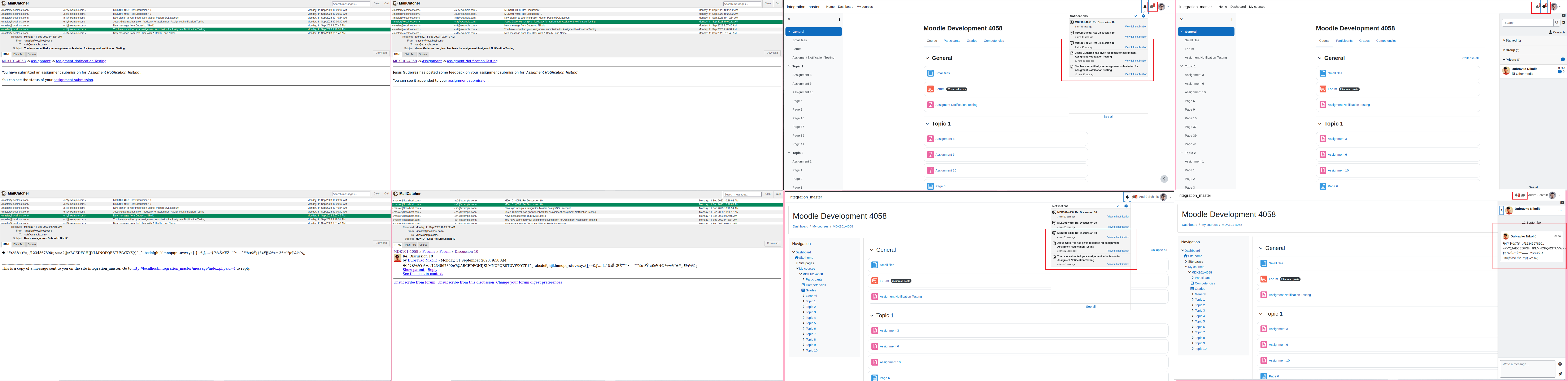
Task: Open the course index three-dot kebab menu
Action: pos(839,20)
